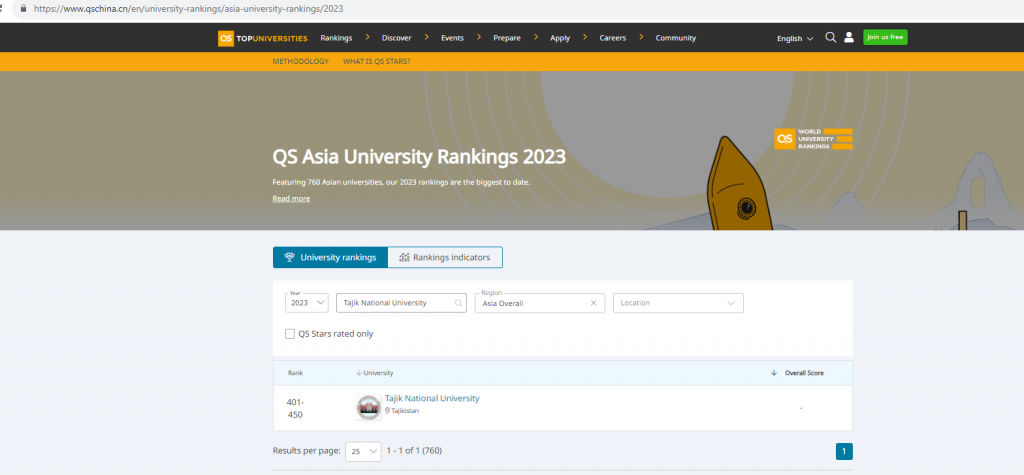Sort by Overall Score arrow

pos(774,373)
